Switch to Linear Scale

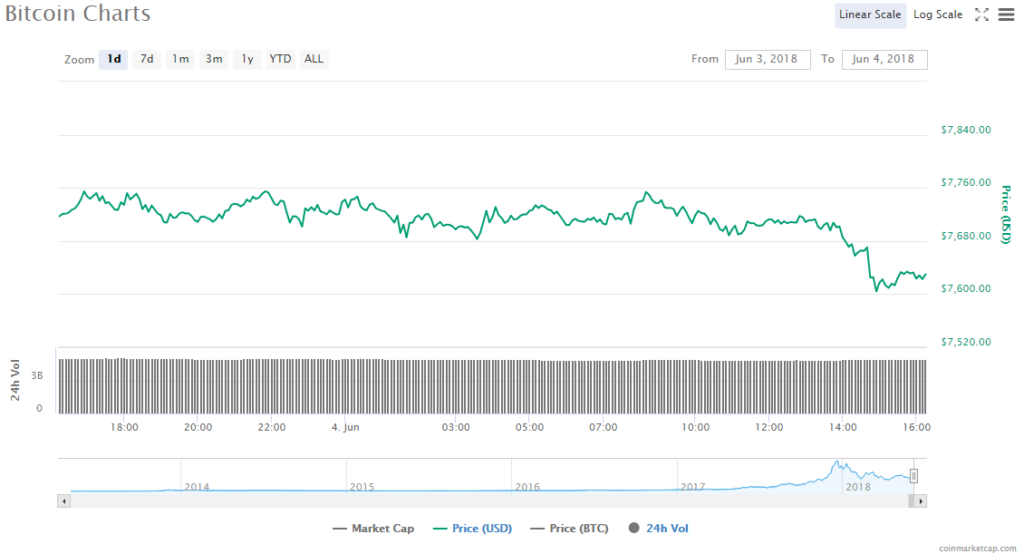click(870, 14)
